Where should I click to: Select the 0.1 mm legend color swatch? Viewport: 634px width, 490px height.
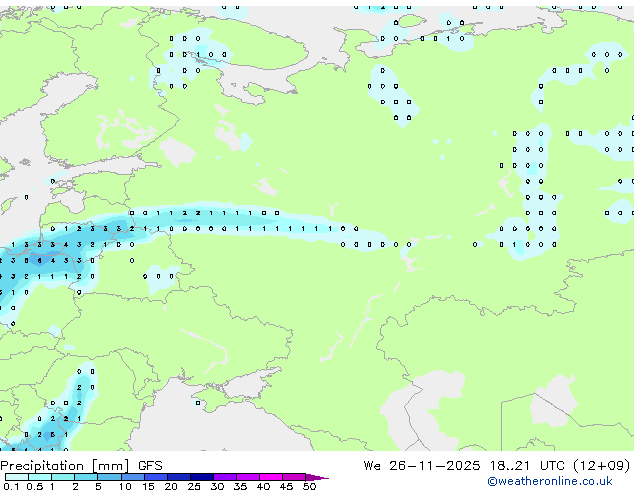17,477
